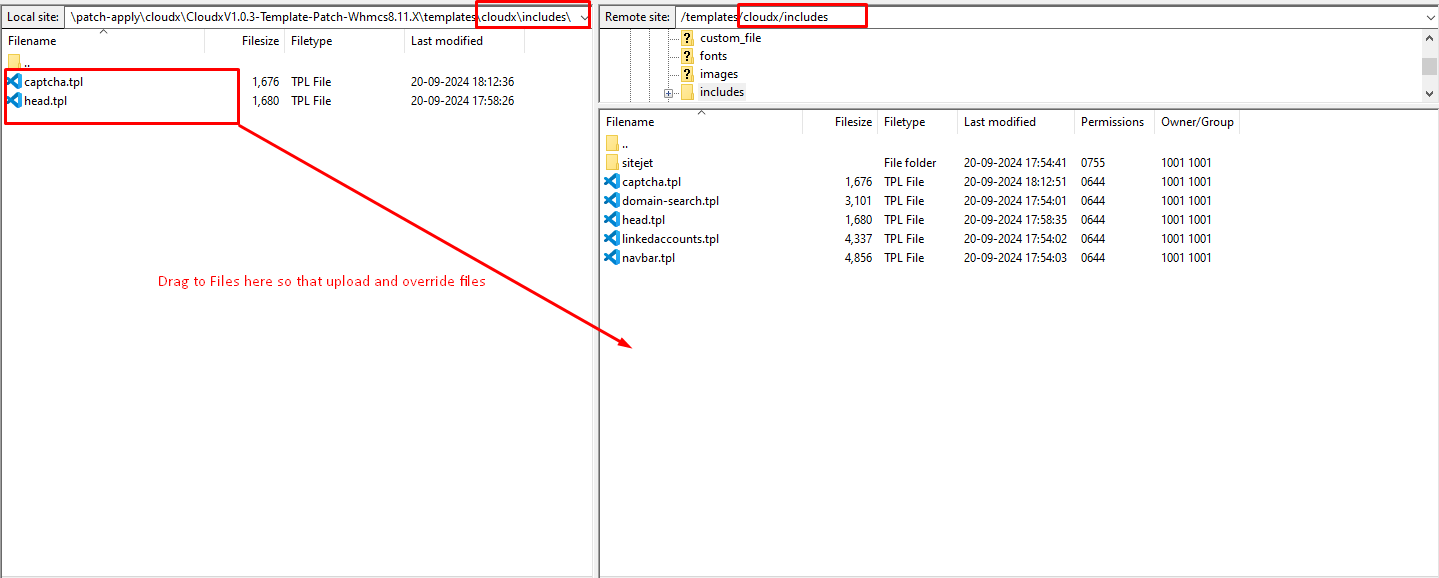Select local captcha.tpl file icon

(x=14, y=81)
